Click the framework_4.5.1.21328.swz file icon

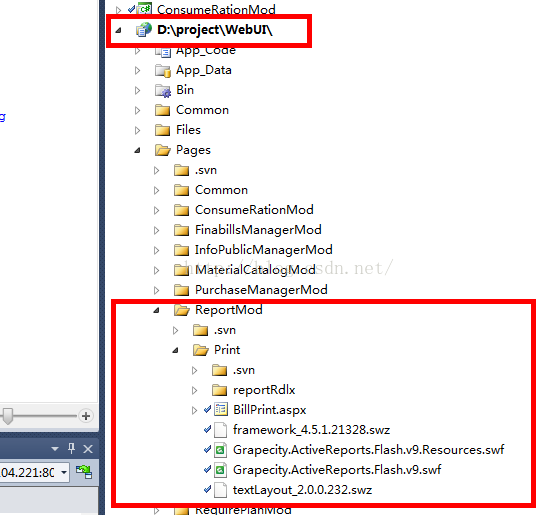[x=221, y=430]
